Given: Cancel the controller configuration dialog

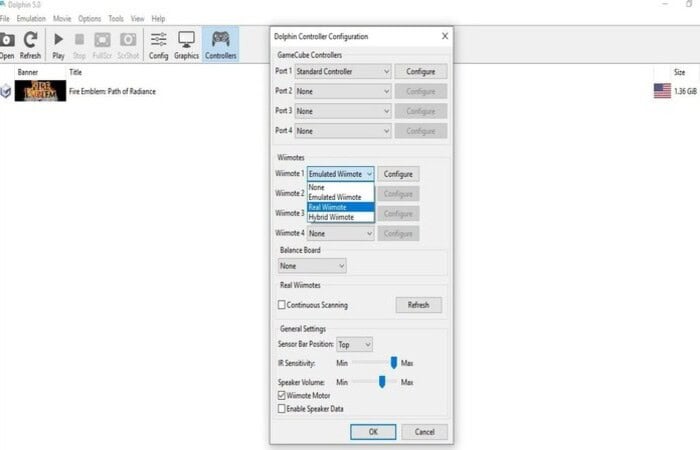Looking at the screenshot, I should click(425, 432).
